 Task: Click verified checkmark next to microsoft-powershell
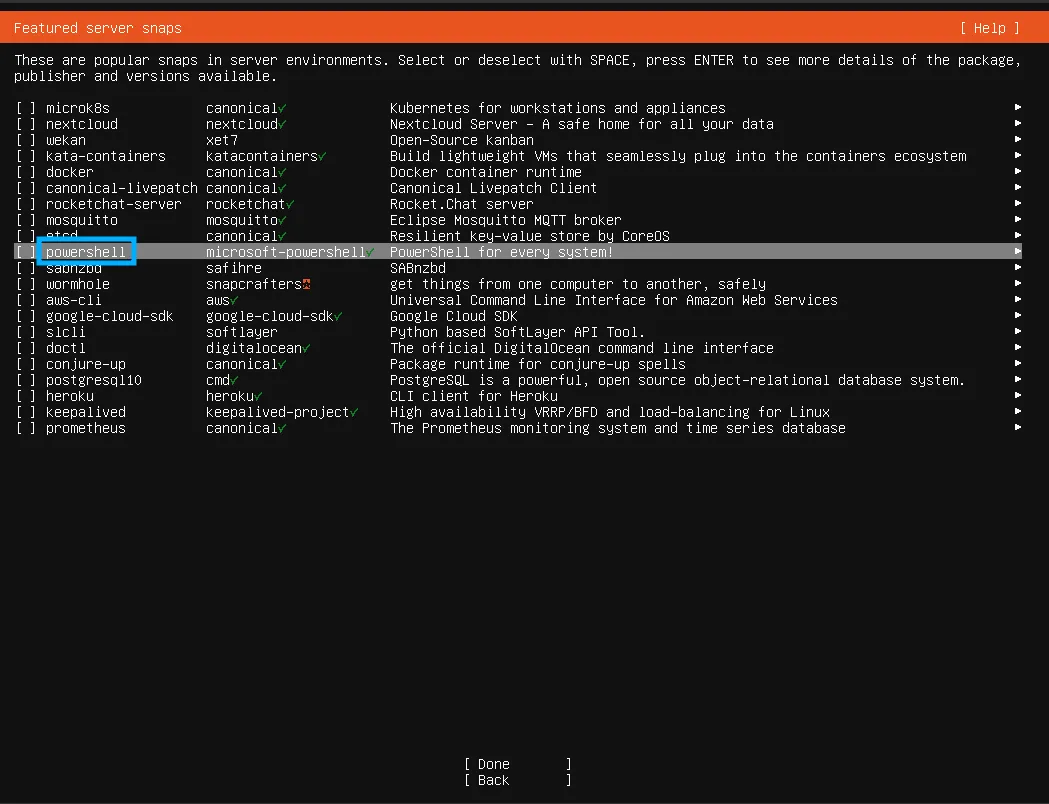(370, 253)
